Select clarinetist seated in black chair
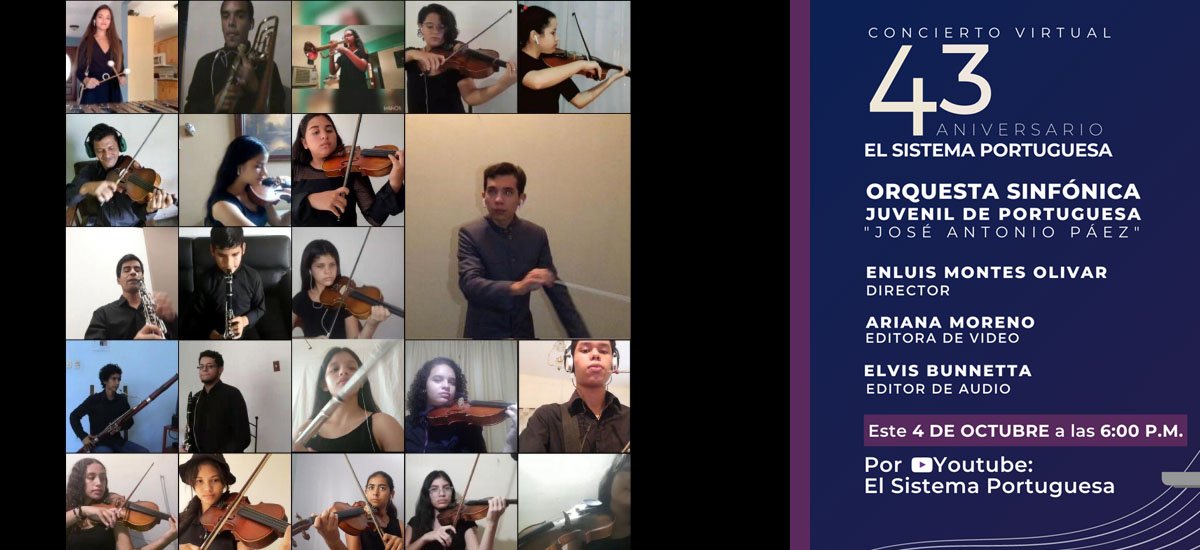The width and height of the screenshot is (1200, 550). 235,283
